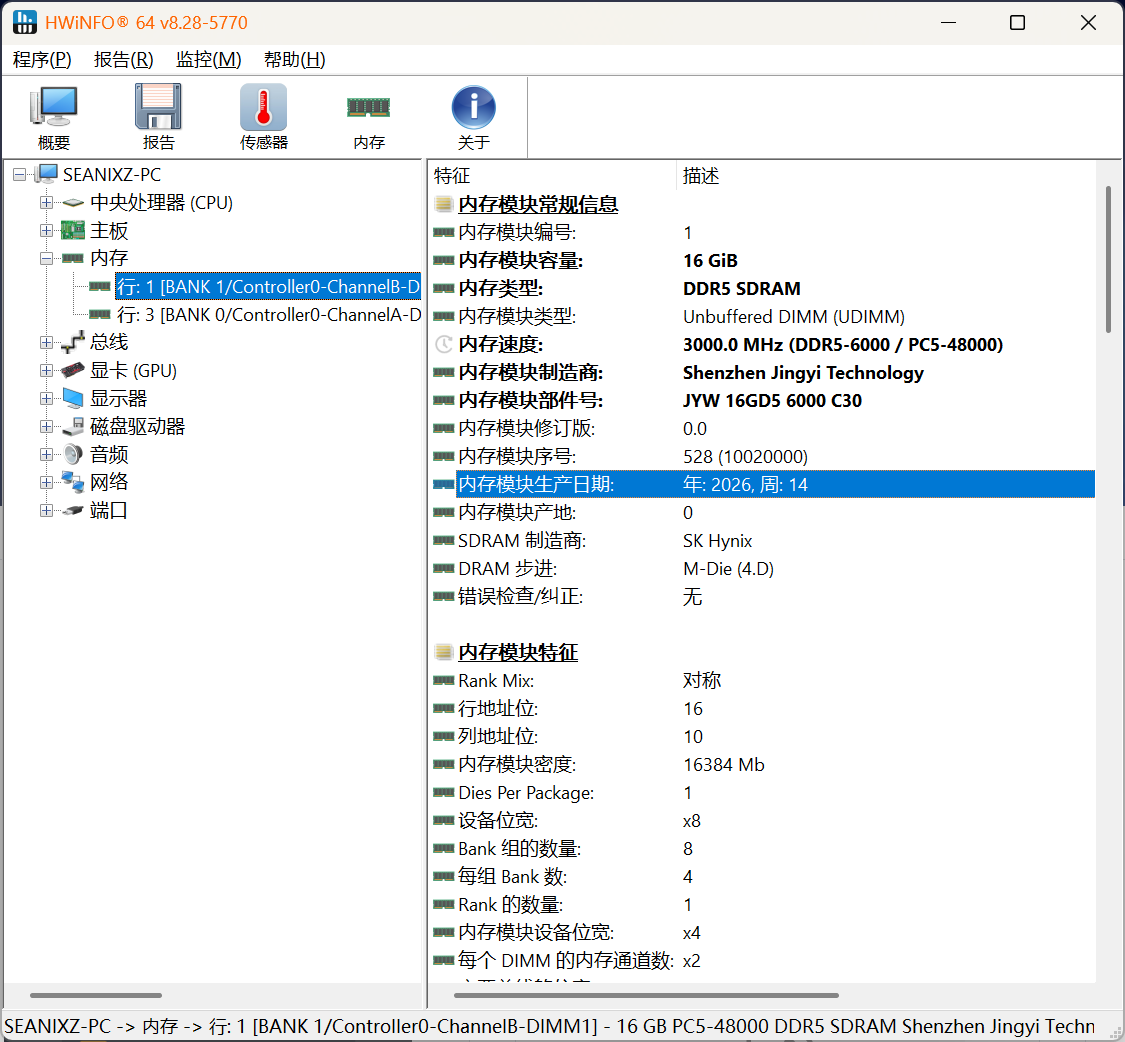Image resolution: width=1125 pixels, height=1042 pixels.
Task: Click the 显卡 GPU card icon
Action: coord(72,370)
